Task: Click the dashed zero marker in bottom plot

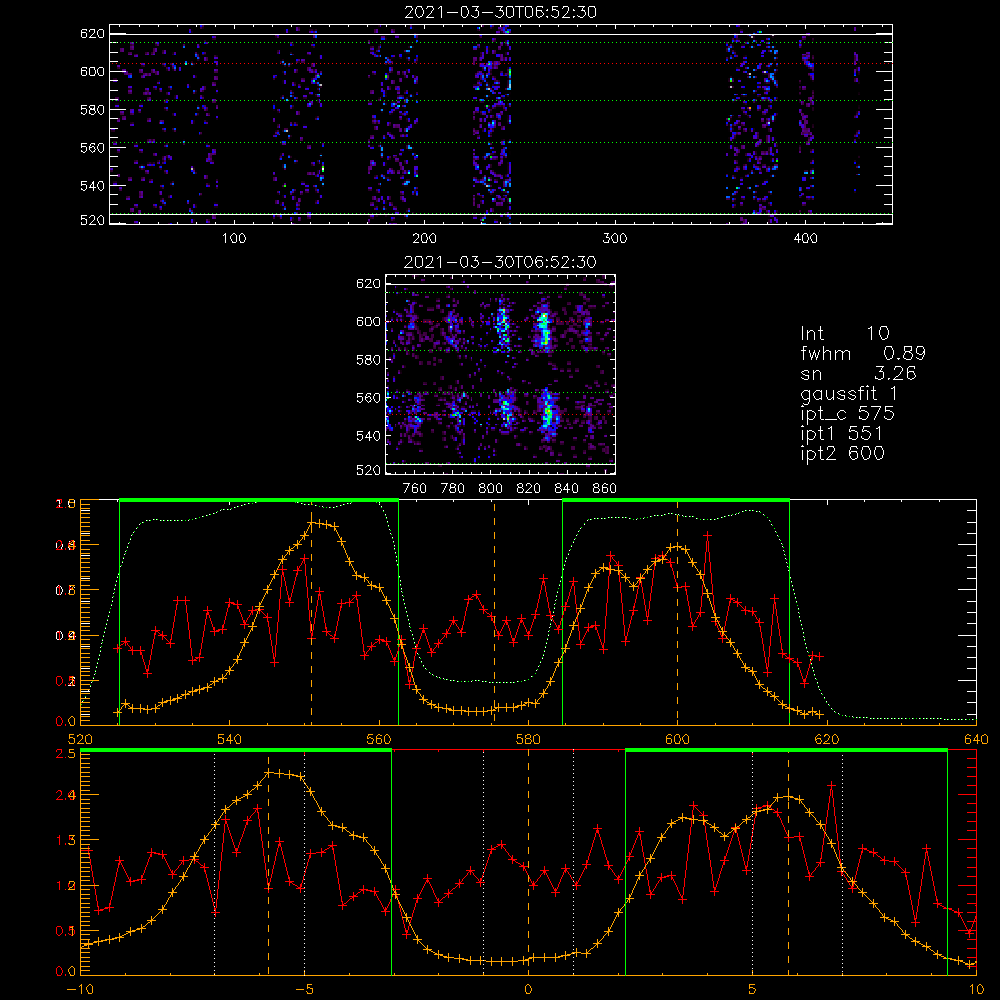Action: pos(528,862)
